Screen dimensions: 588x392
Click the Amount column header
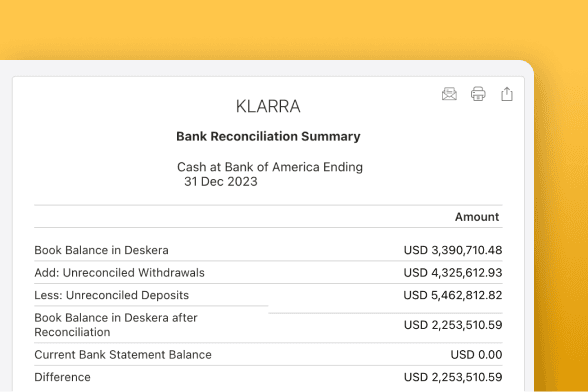point(477,217)
